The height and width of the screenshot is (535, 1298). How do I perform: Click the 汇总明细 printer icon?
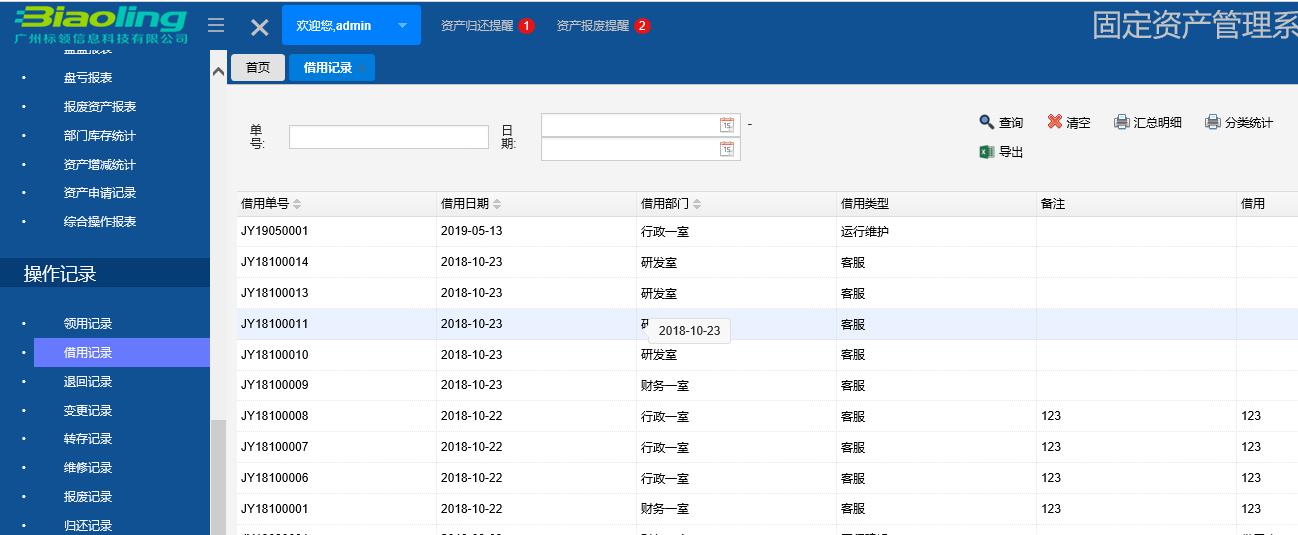tap(1122, 122)
